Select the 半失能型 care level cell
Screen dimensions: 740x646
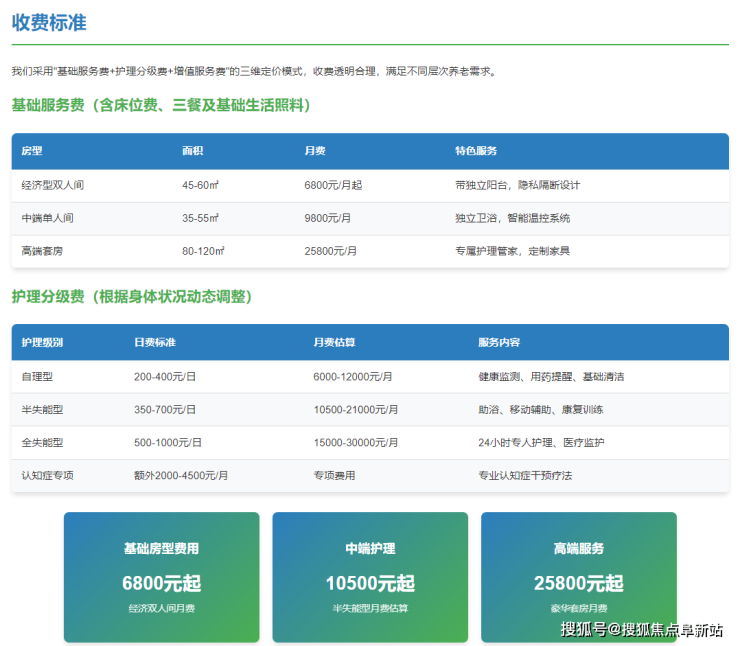pos(42,410)
